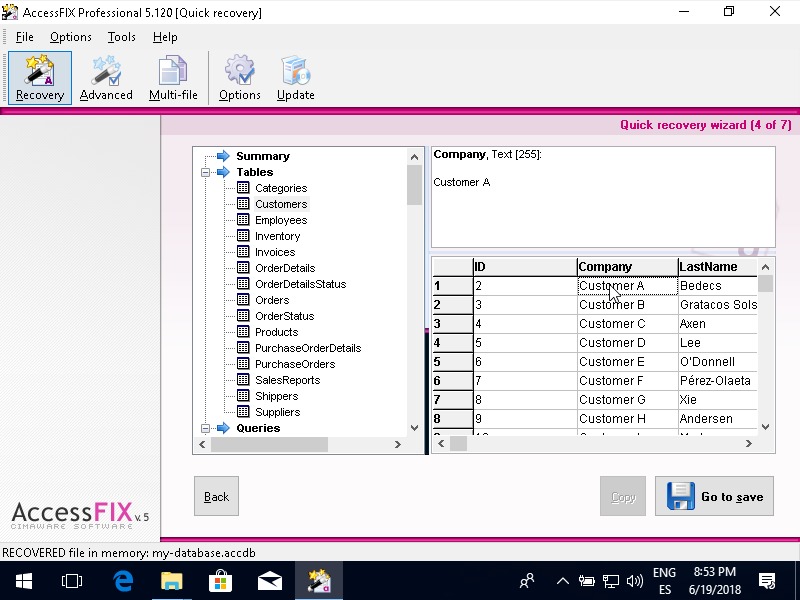Select the Recovery toolbar icon
The height and width of the screenshot is (600, 800).
[40, 78]
